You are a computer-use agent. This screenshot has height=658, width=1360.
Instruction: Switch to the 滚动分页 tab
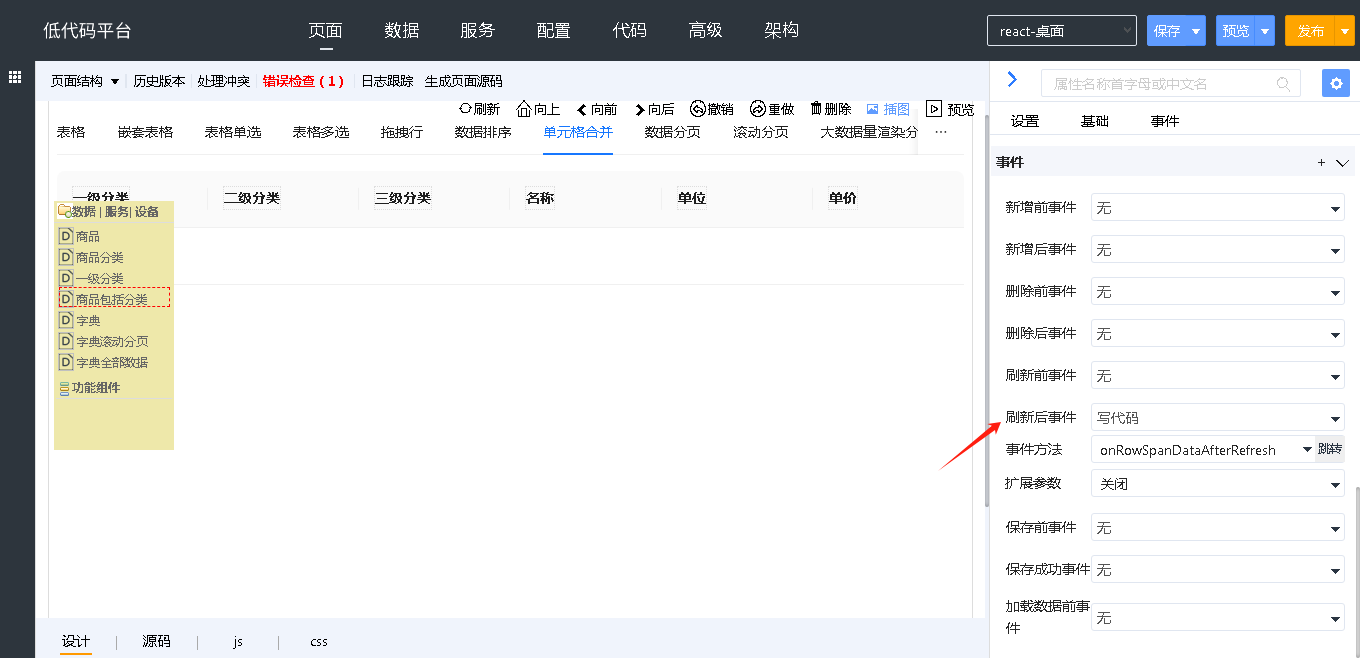pyautogui.click(x=761, y=132)
